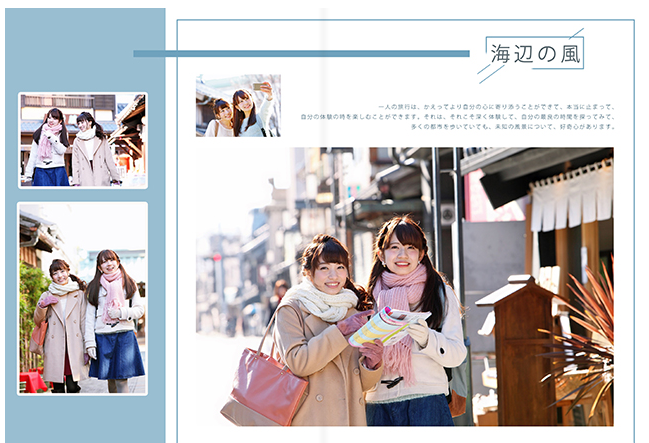
Task: Click the Japanese paragraph text block
Action: pyautogui.click(x=460, y=116)
